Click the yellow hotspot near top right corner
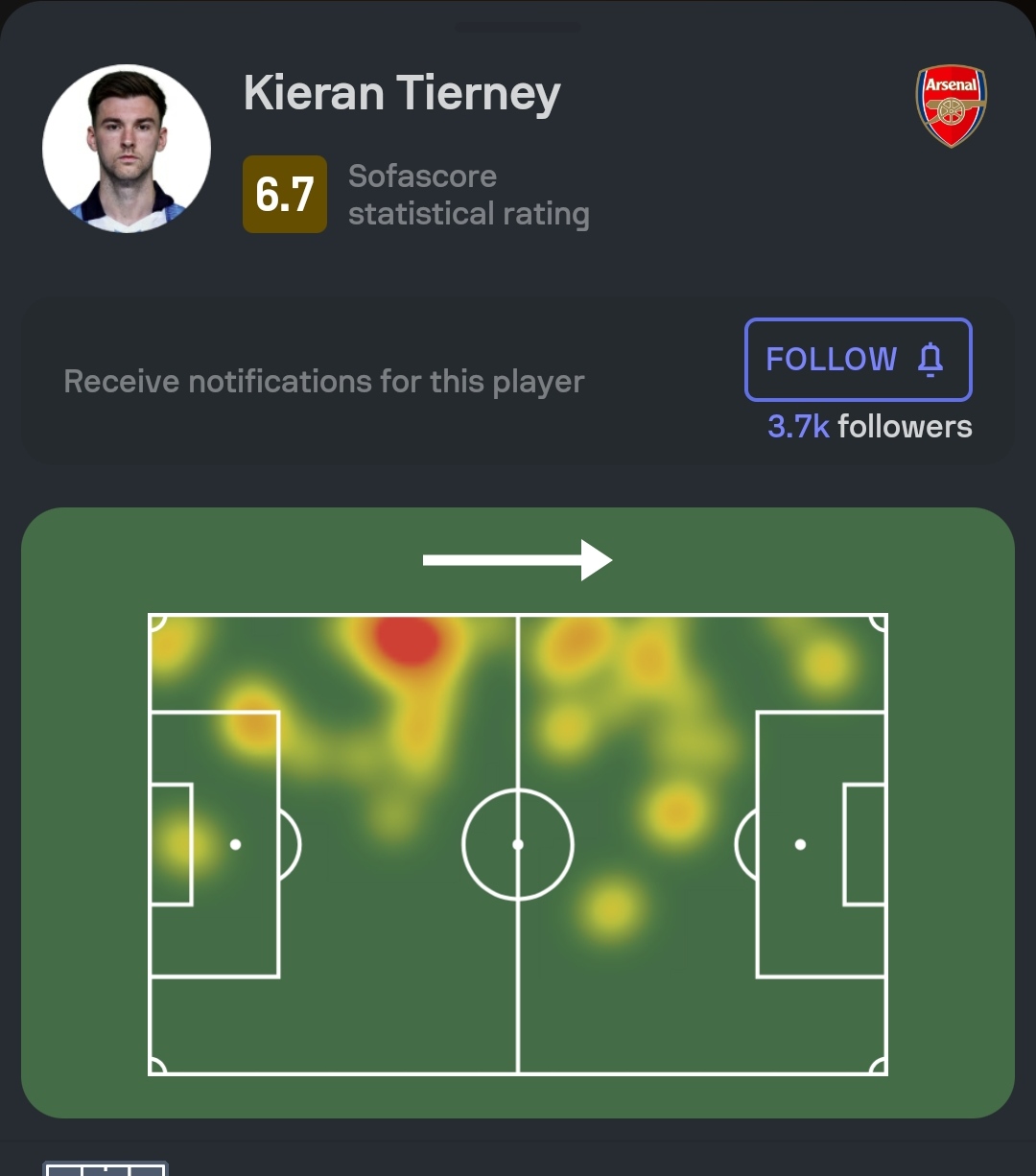 tap(825, 665)
